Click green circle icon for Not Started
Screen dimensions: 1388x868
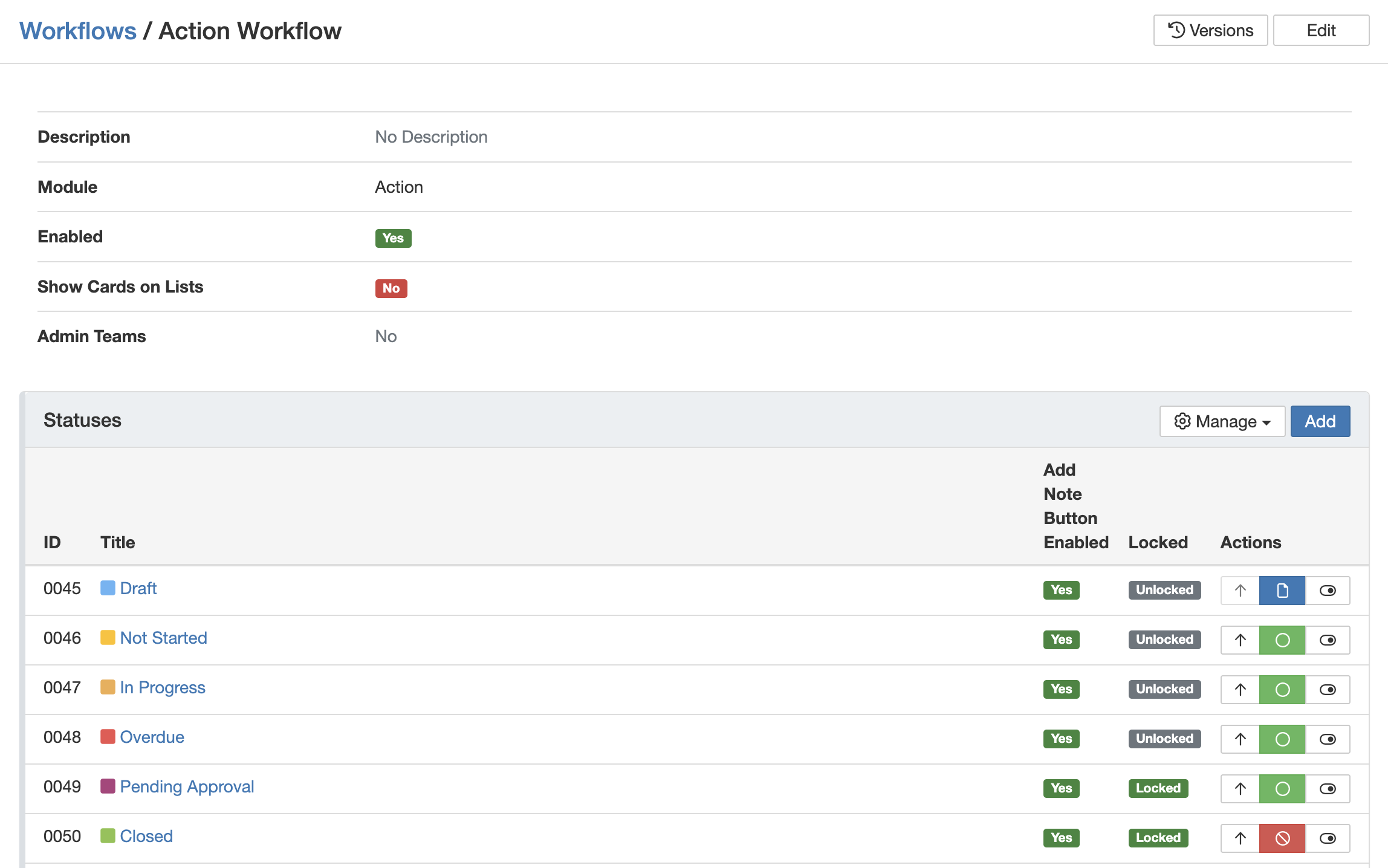(x=1282, y=640)
